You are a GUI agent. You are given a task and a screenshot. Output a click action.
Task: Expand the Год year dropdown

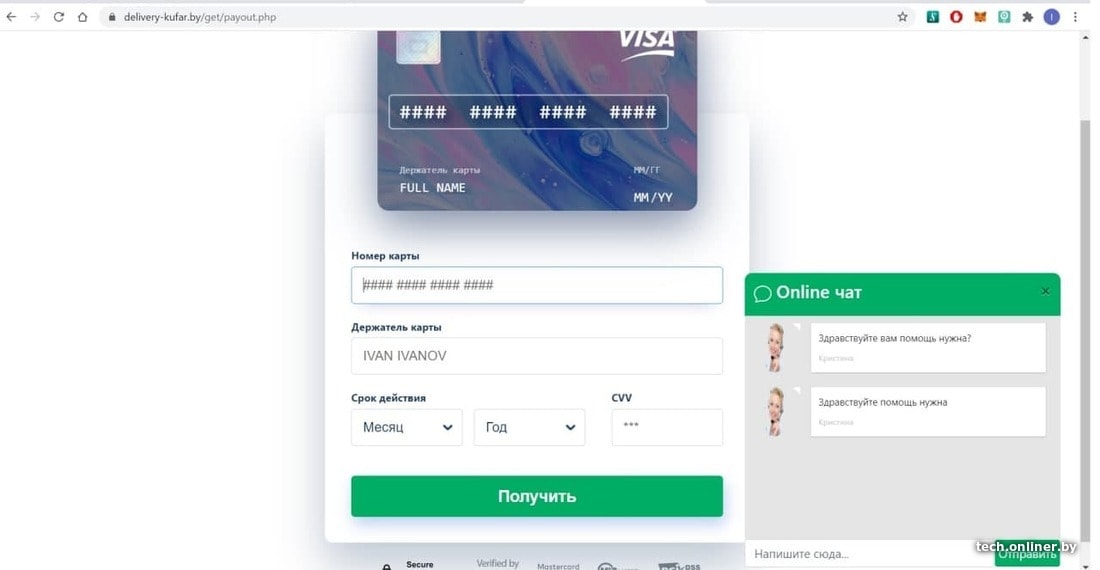530,427
